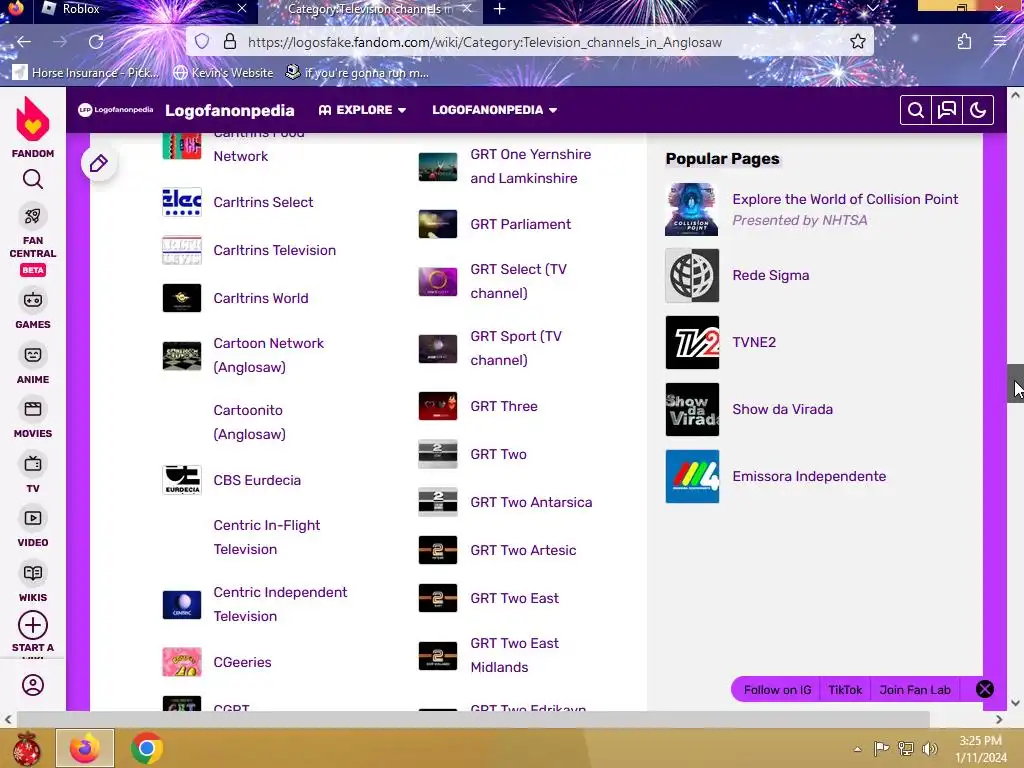Viewport: 1024px width, 768px height.
Task: Click the Rede Sigma globe thumbnail
Action: pos(692,276)
